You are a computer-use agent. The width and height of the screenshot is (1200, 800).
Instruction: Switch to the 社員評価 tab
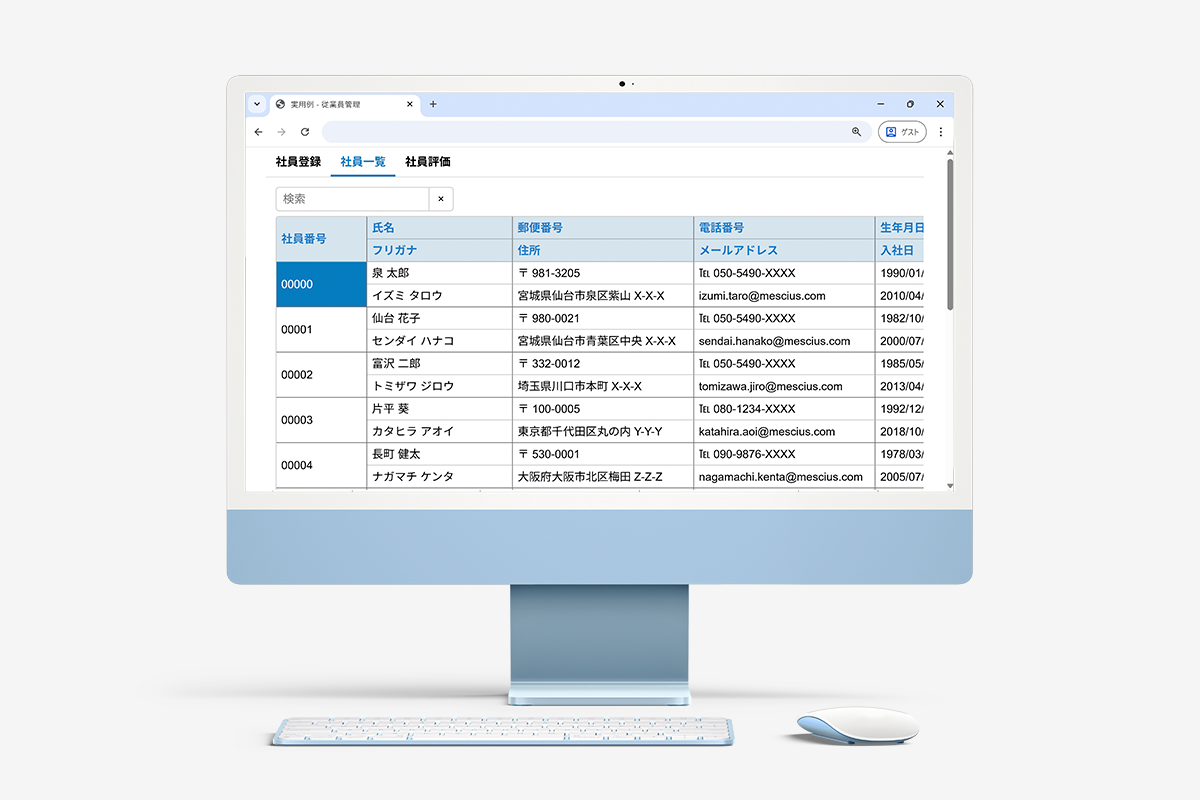point(428,162)
